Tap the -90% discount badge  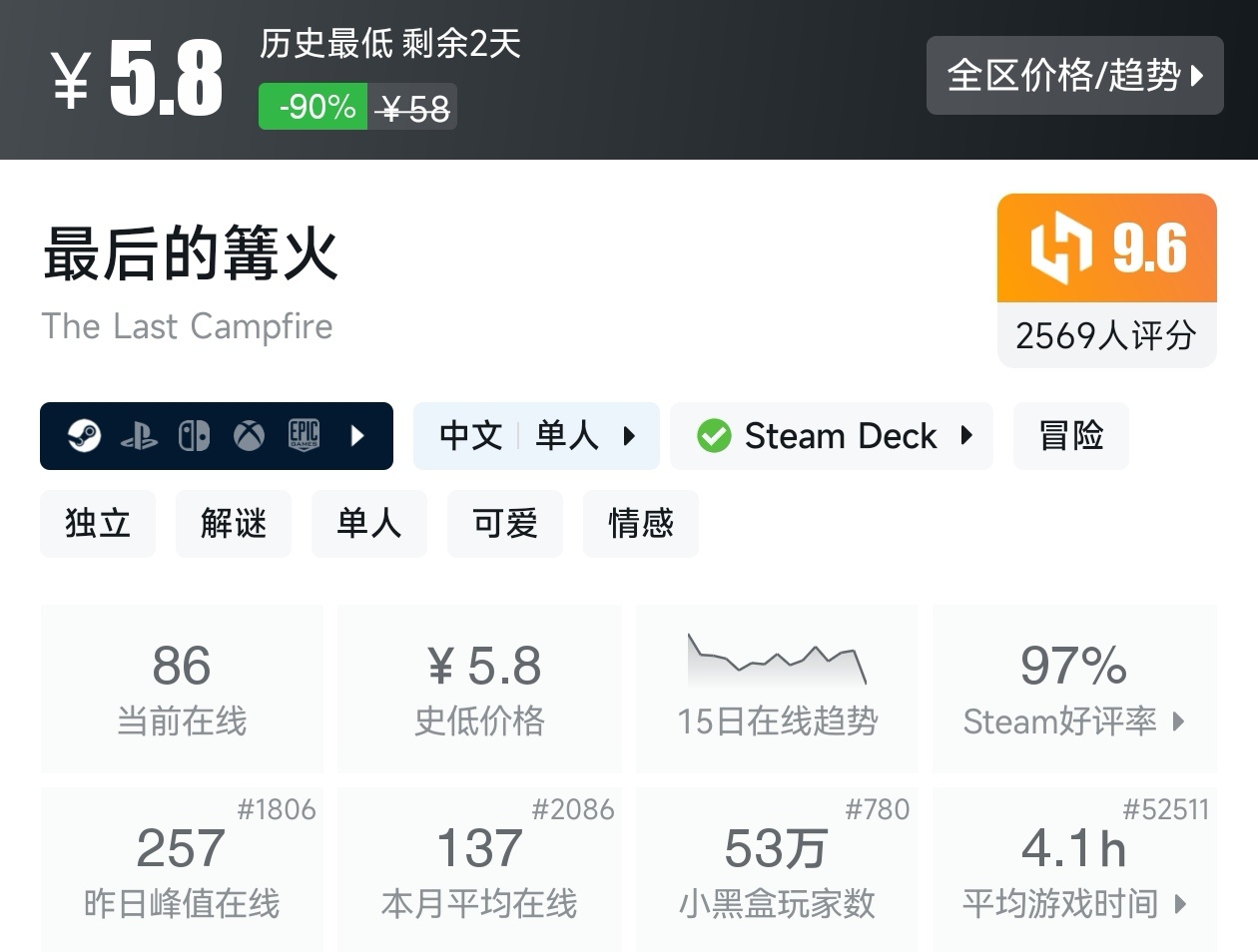pyautogui.click(x=314, y=107)
